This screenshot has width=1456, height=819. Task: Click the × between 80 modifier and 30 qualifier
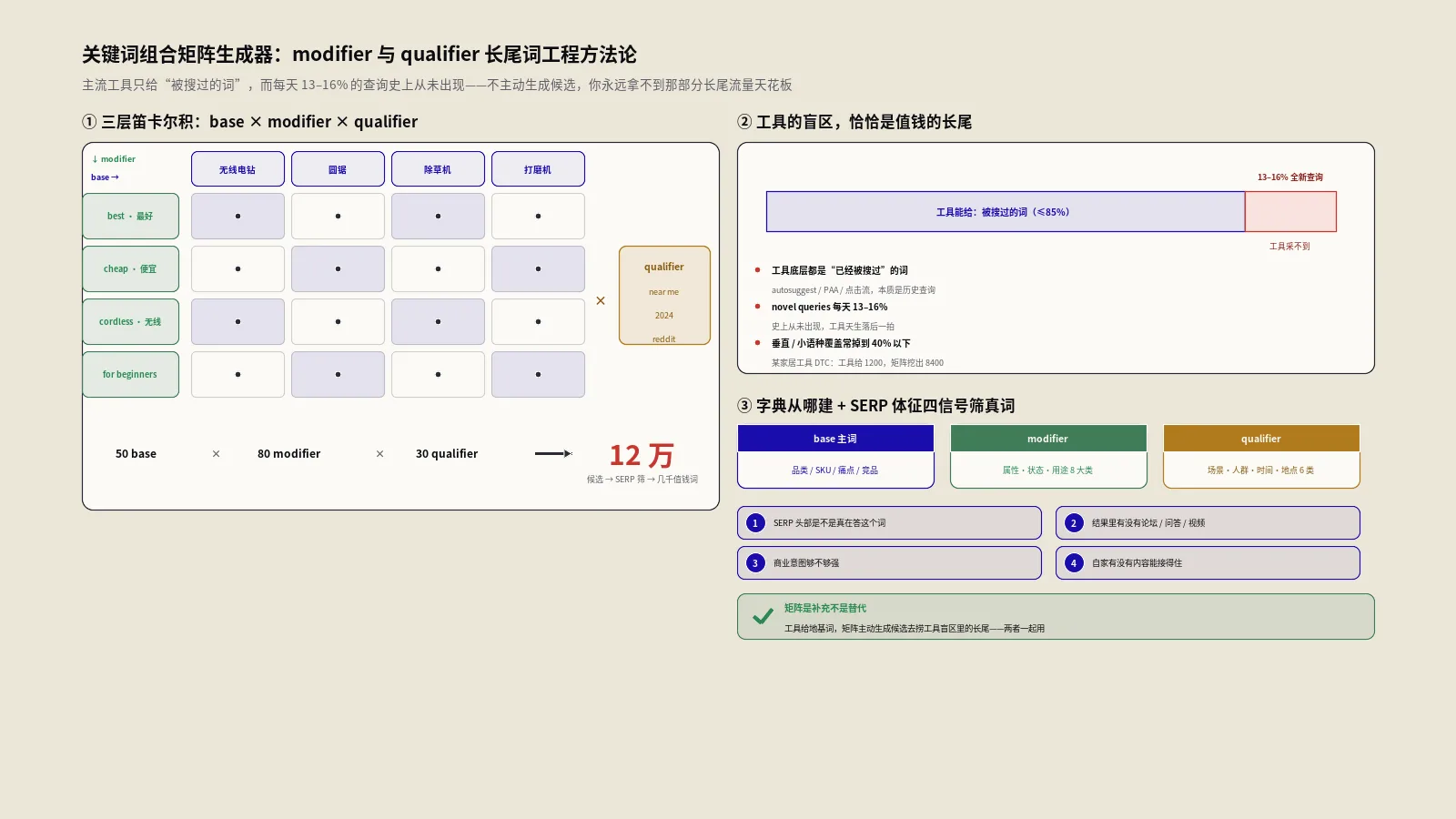[x=379, y=453]
